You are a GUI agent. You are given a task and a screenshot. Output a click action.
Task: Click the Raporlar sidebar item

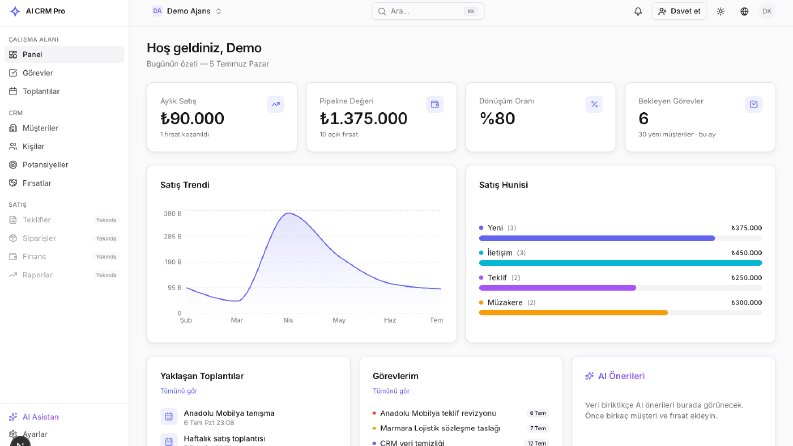pyautogui.click(x=64, y=275)
